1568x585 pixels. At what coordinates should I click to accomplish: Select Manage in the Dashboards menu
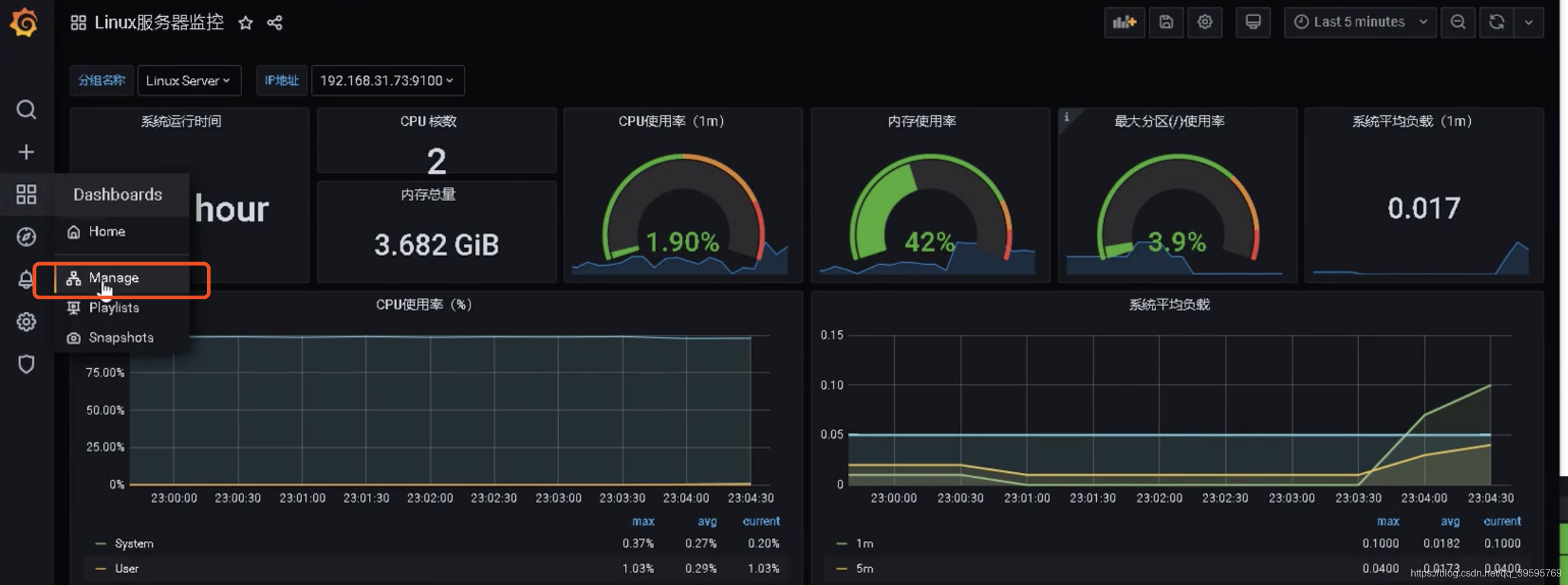(x=113, y=278)
